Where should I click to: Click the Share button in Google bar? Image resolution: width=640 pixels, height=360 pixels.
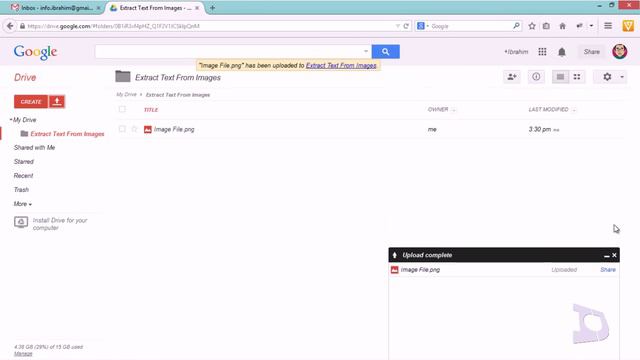coord(591,52)
